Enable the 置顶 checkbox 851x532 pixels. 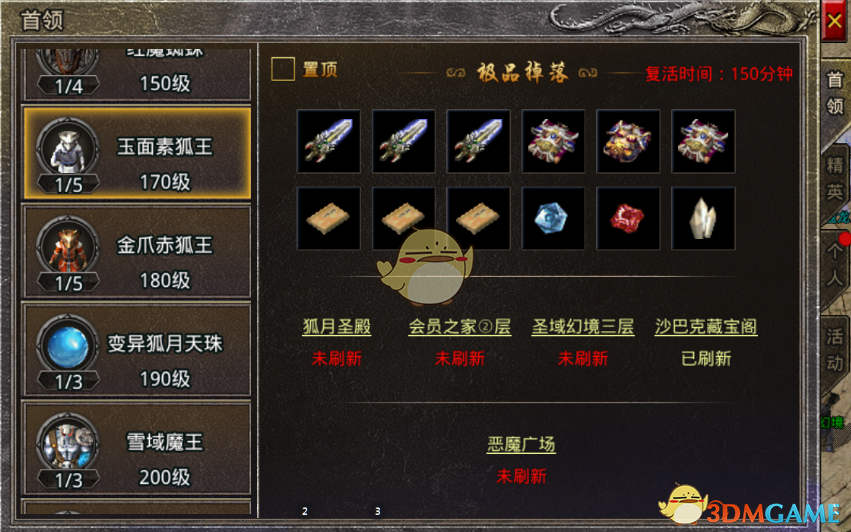point(283,69)
